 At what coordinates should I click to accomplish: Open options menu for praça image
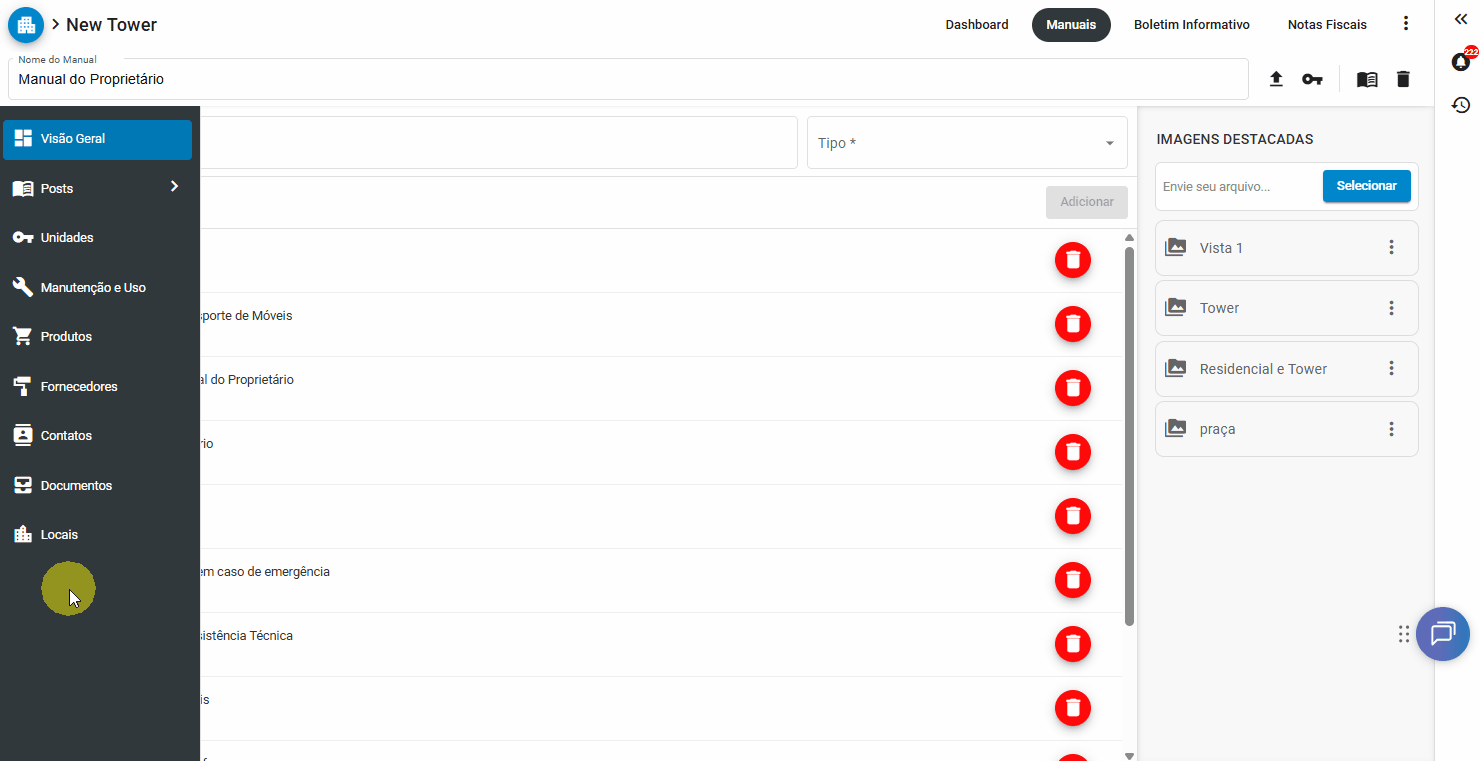(1391, 429)
